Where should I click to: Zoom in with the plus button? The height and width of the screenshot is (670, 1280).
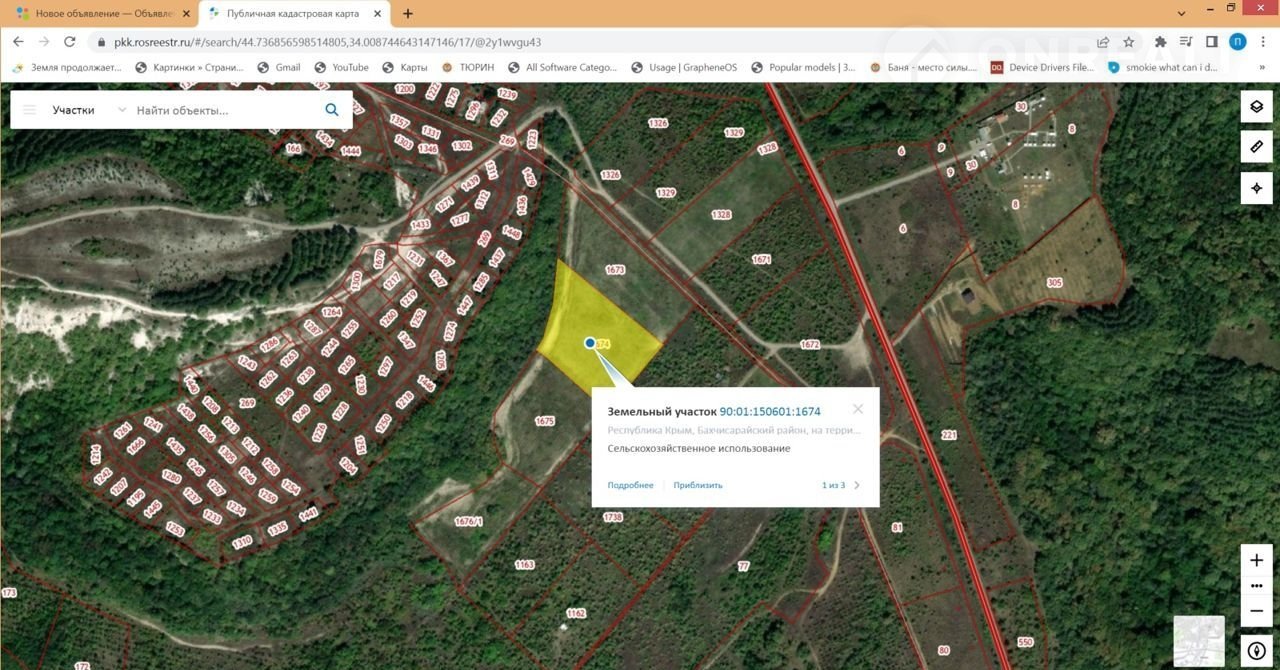1256,560
